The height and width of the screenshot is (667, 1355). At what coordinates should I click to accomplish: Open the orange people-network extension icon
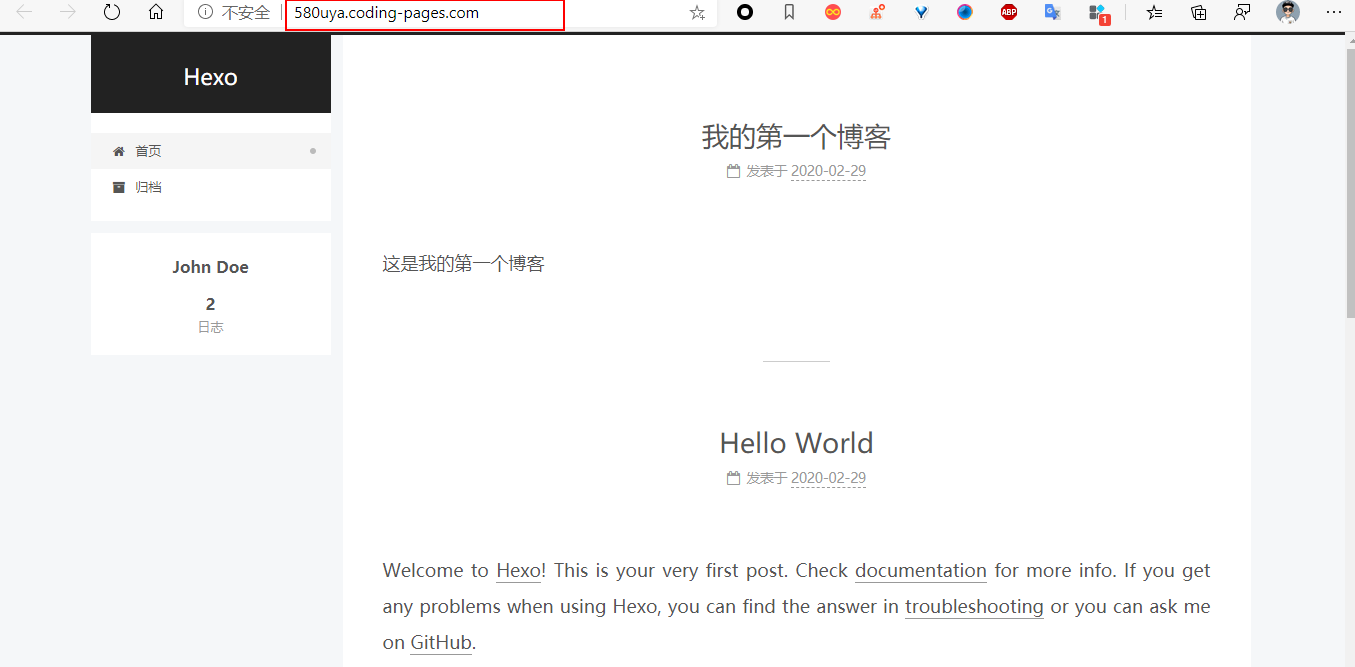point(877,12)
